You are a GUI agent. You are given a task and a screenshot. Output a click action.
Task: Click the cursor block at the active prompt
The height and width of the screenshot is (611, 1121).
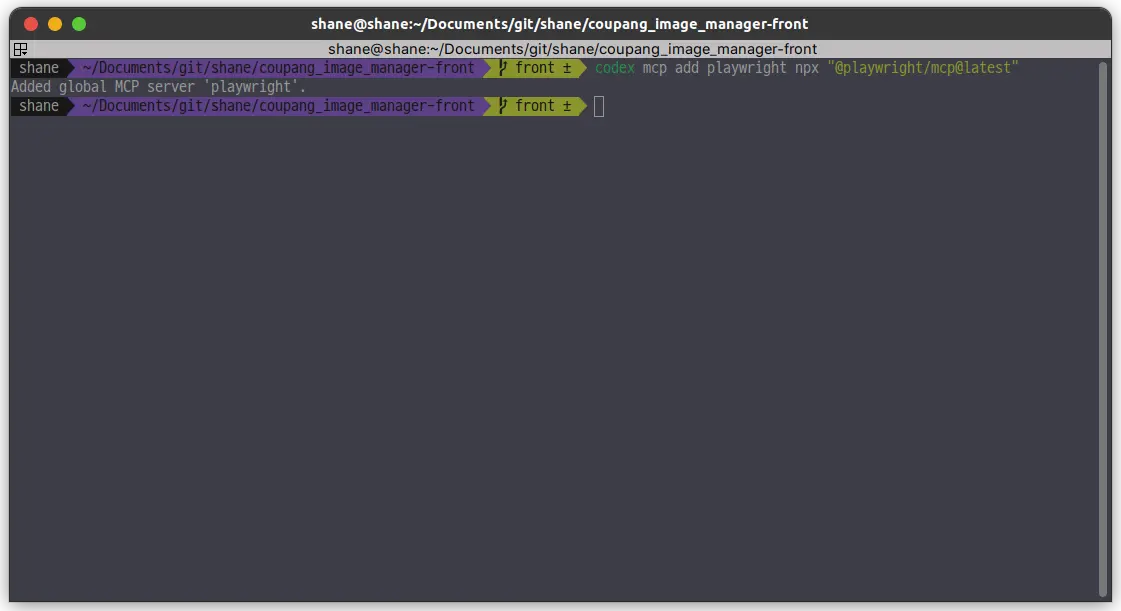coord(599,106)
